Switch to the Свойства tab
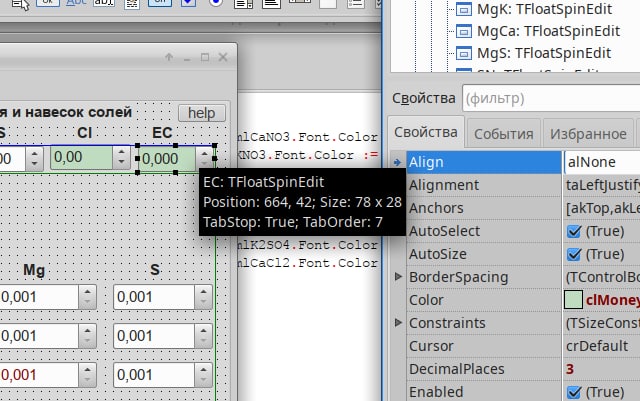 426,132
